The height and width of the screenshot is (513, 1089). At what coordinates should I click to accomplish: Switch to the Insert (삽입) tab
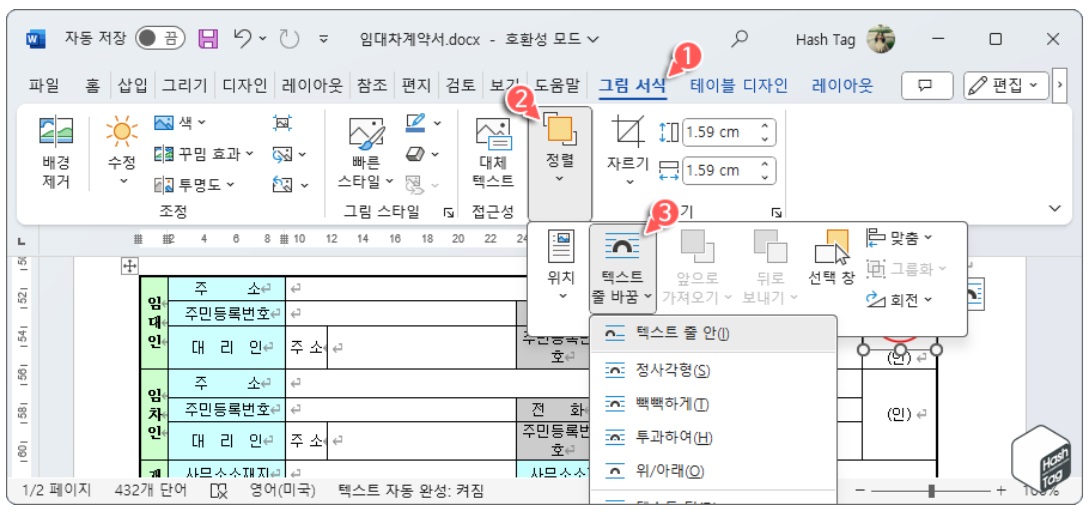tap(133, 86)
